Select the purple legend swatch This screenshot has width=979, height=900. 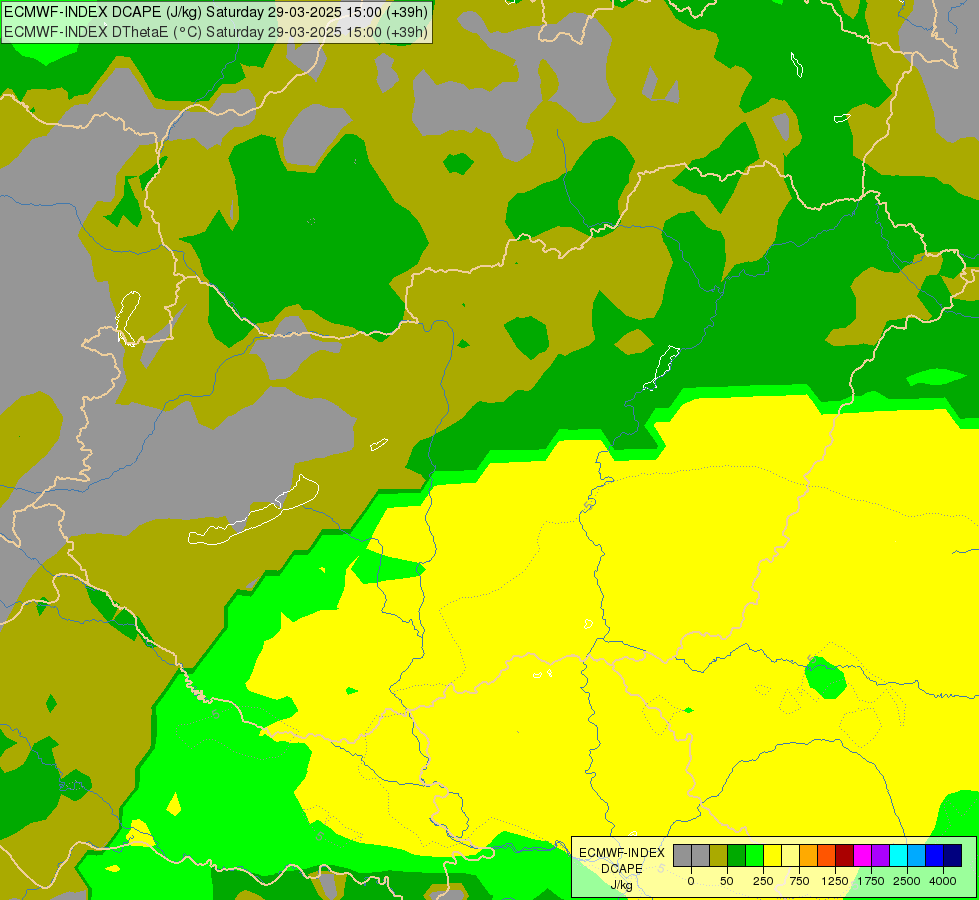tap(880, 856)
